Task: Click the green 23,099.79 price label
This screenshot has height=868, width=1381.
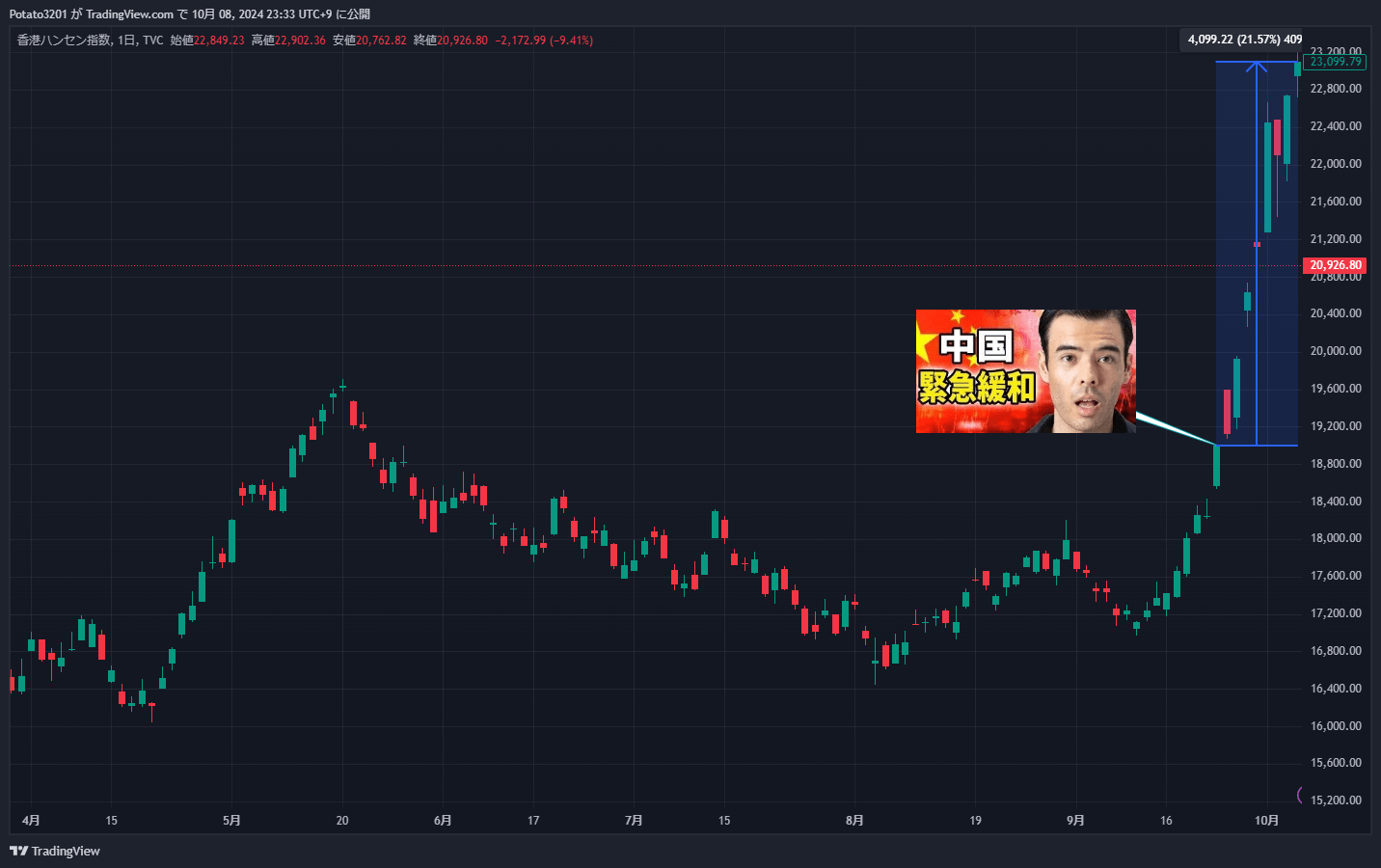Action: (x=1335, y=62)
